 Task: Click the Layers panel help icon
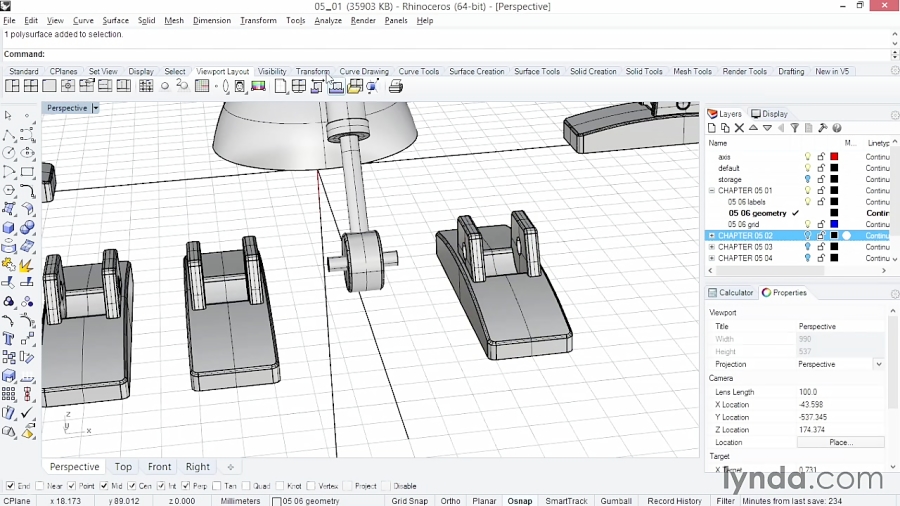[837, 128]
